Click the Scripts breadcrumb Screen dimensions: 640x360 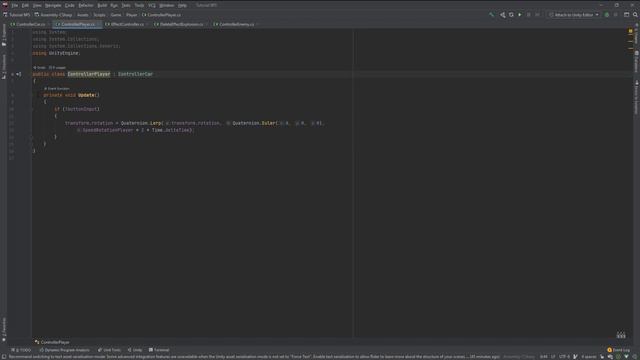[x=100, y=15]
